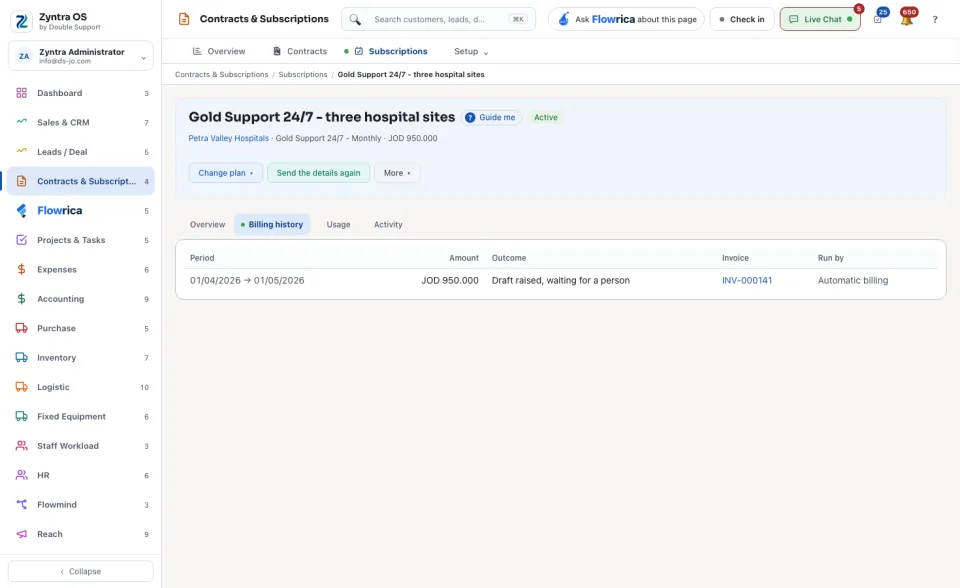Click the help question mark icon
The image size is (960, 588).
point(935,20)
